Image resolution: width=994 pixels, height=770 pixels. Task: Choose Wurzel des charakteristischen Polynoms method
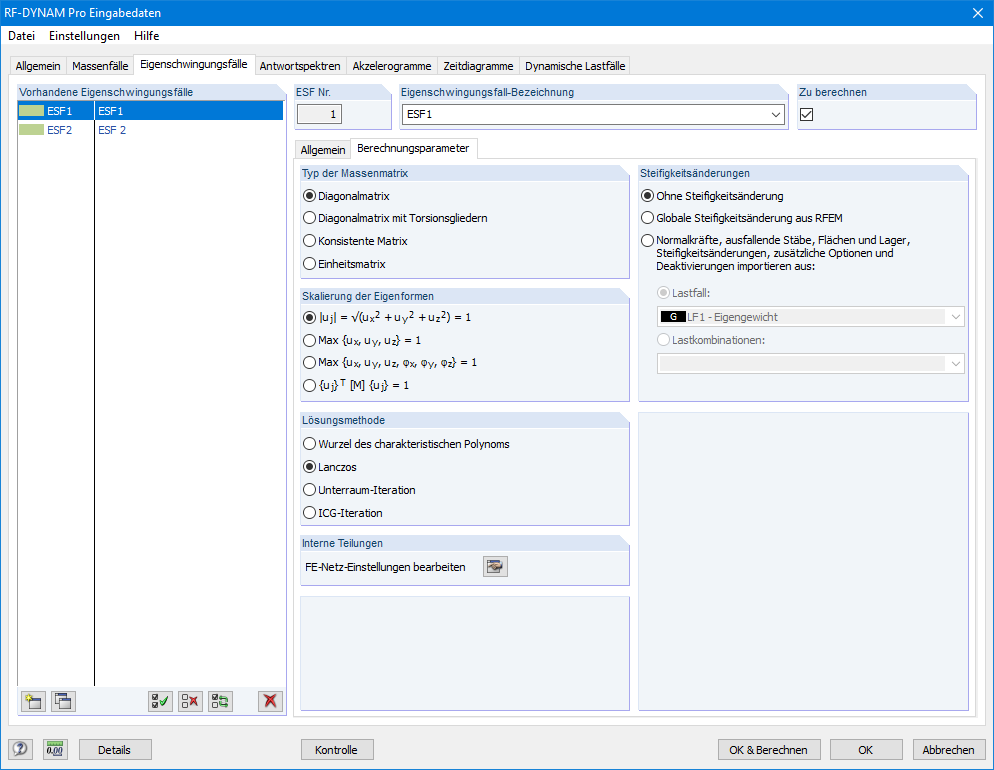(309, 444)
